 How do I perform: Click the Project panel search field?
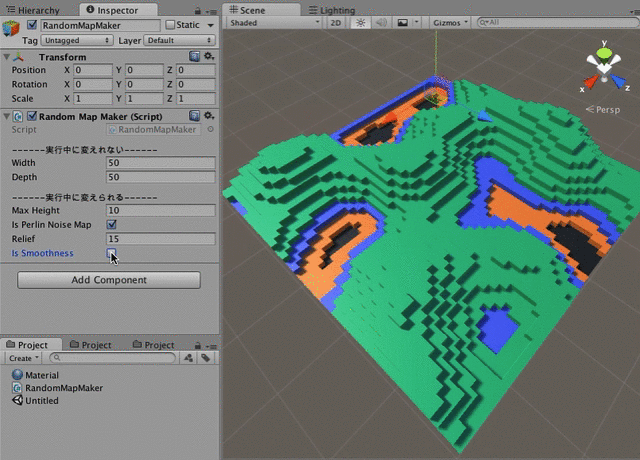click(113, 358)
